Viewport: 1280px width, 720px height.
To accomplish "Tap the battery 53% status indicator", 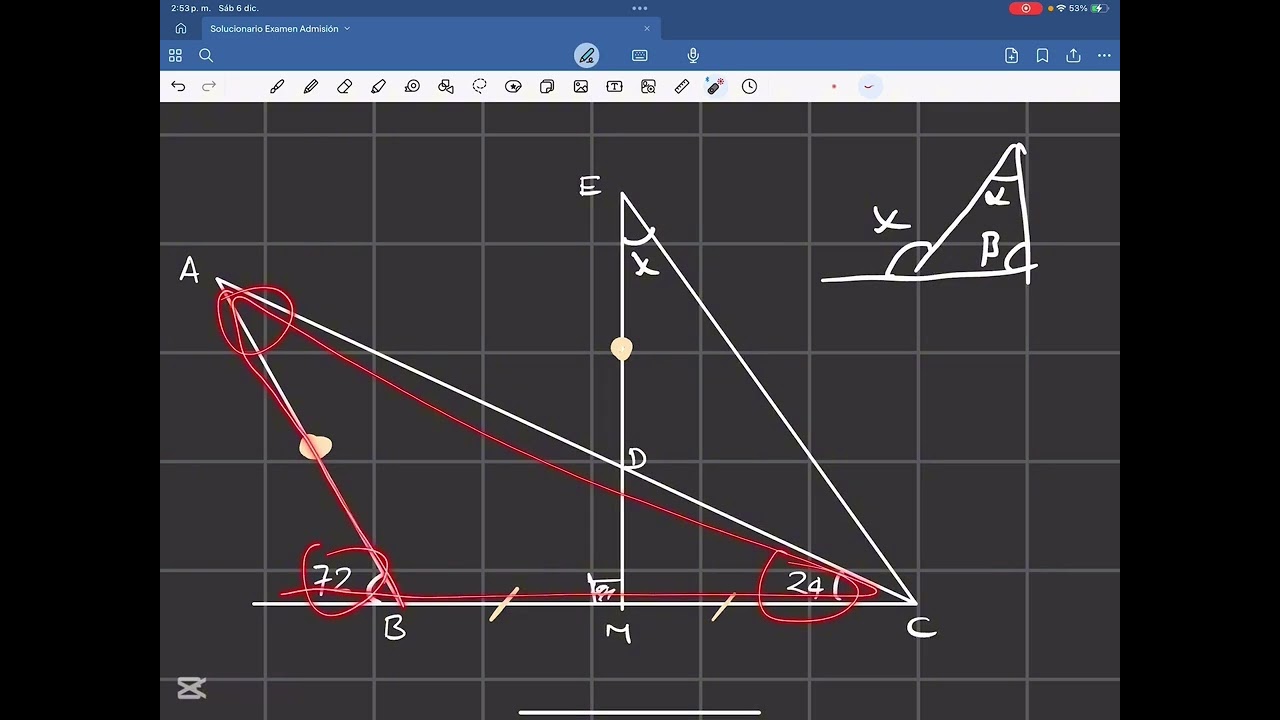I will coord(1089,8).
